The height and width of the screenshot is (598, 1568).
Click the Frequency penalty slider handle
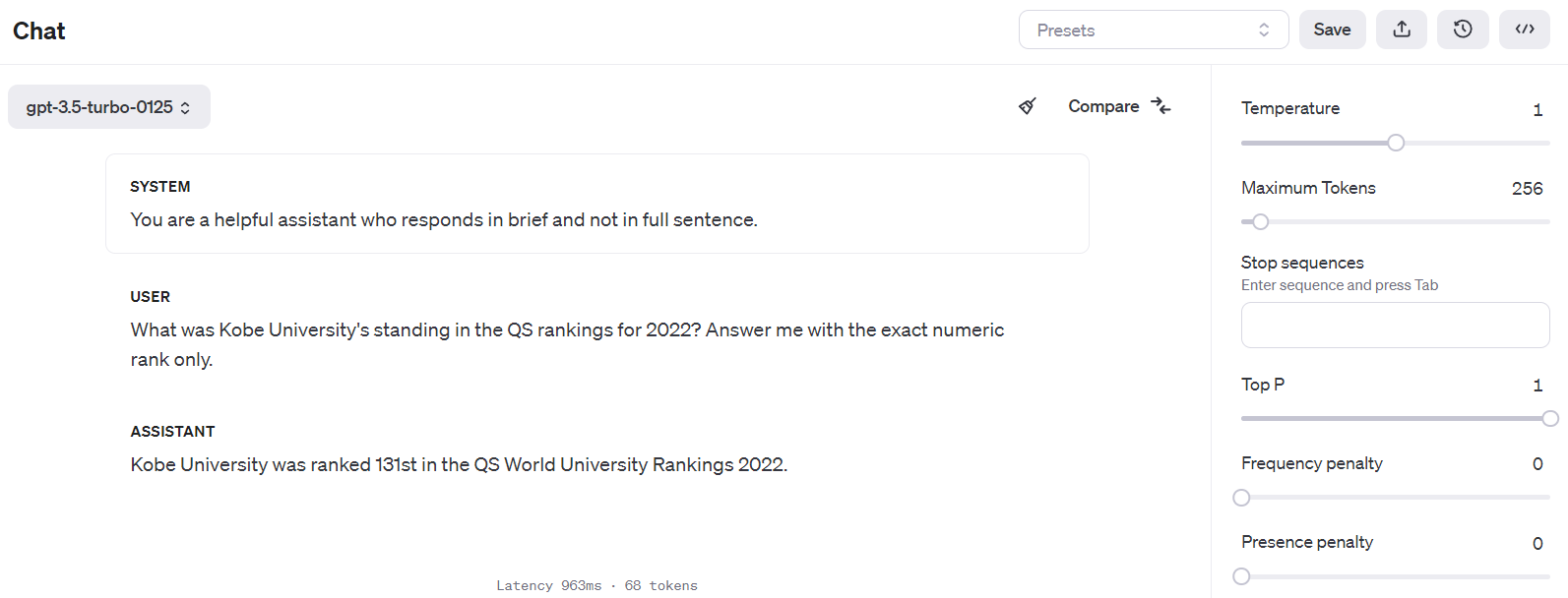[x=1242, y=498]
